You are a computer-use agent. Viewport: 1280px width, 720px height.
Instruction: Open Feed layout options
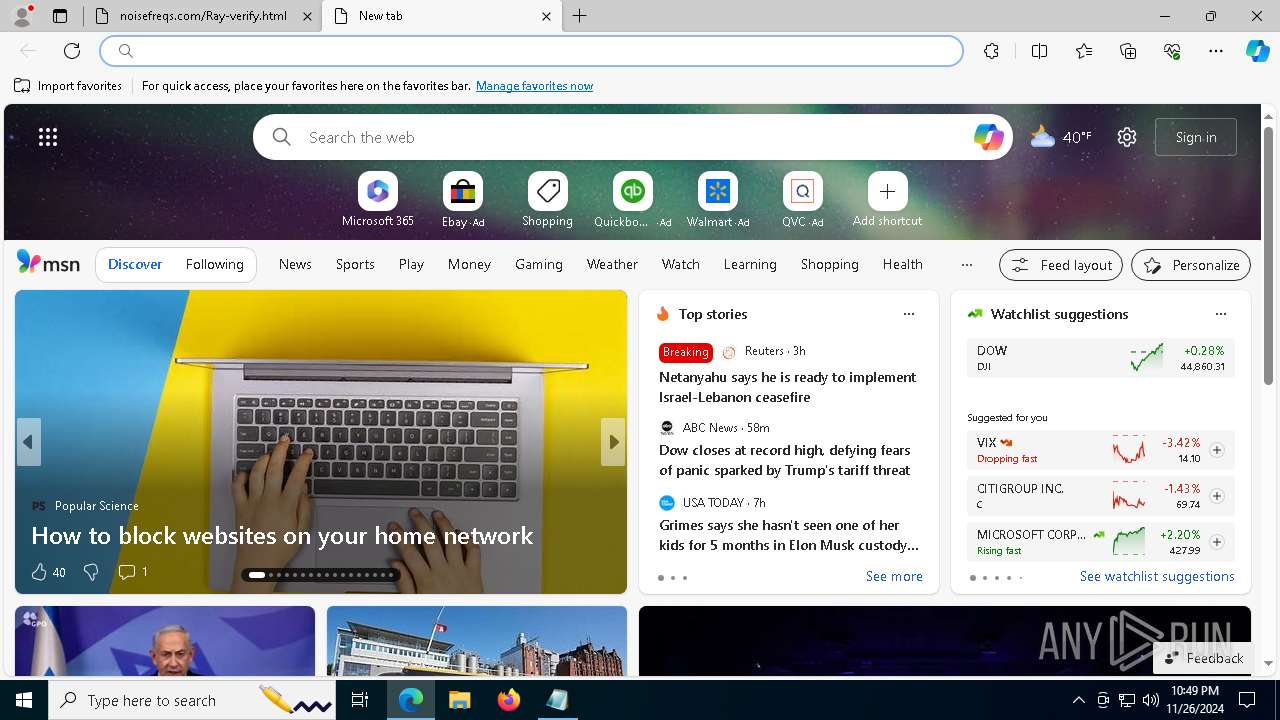[x=1061, y=265]
